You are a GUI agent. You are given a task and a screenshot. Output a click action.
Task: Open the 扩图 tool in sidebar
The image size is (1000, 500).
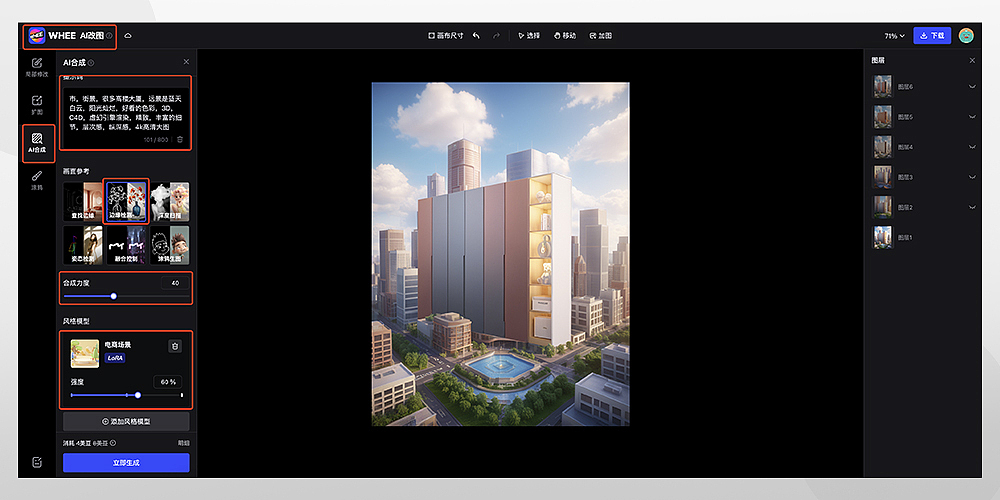pyautogui.click(x=37, y=105)
